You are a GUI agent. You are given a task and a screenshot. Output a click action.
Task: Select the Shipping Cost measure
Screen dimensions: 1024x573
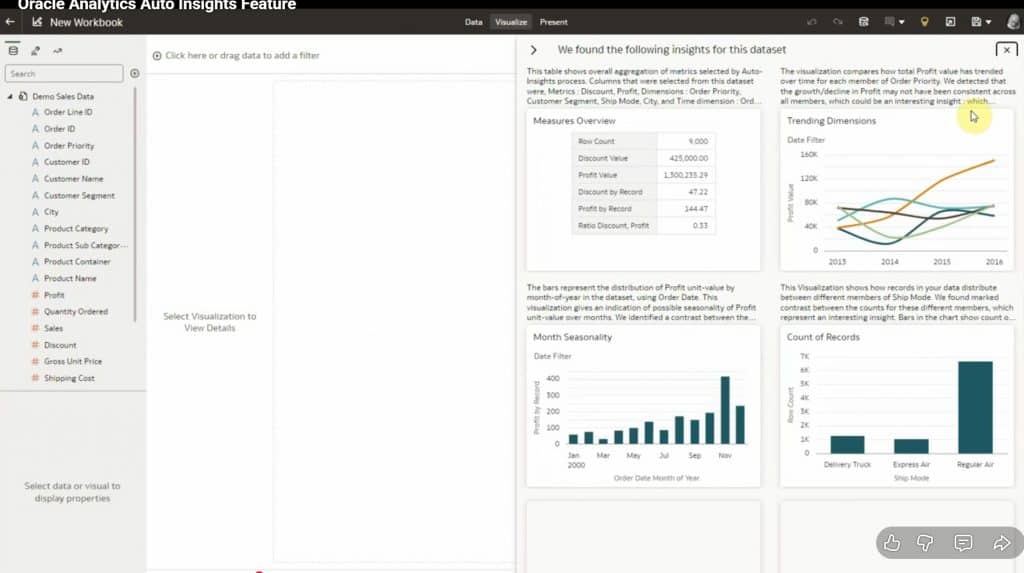pos(69,378)
